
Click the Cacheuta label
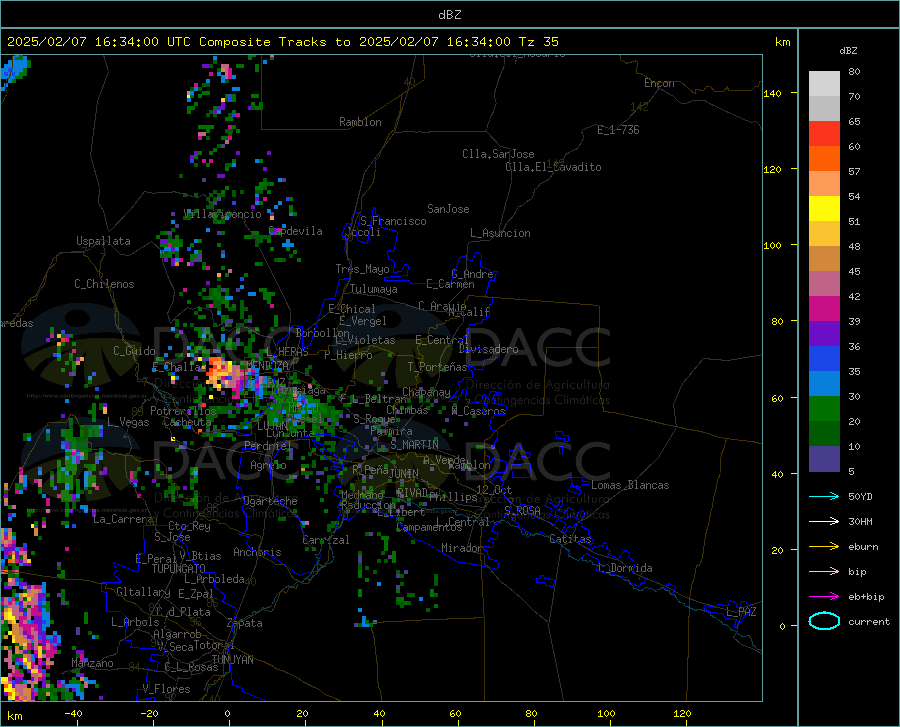click(x=187, y=422)
